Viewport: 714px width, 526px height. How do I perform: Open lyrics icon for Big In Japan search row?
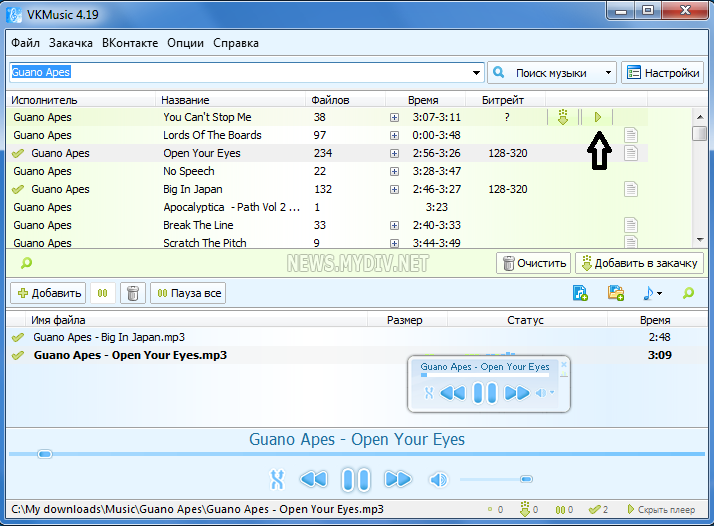pyautogui.click(x=631, y=189)
